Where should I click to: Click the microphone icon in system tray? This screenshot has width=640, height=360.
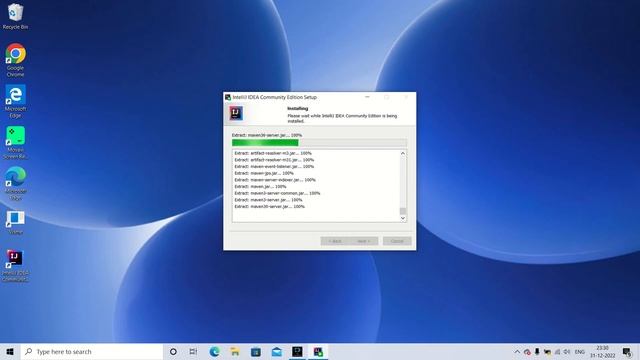click(537, 351)
